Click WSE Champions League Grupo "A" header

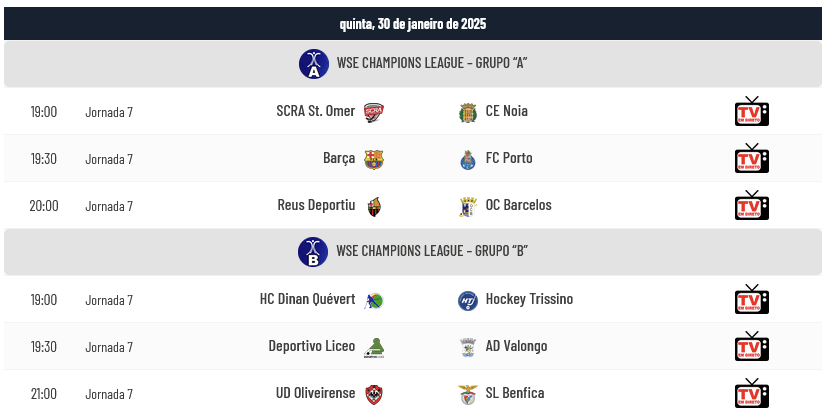click(x=432, y=64)
